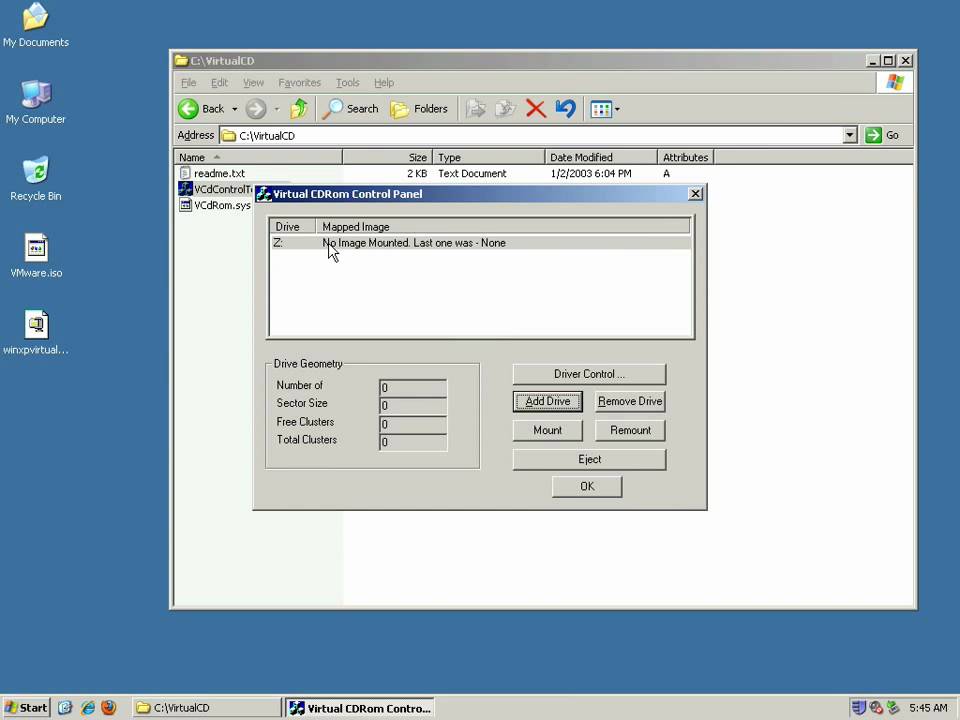This screenshot has height=720, width=960.
Task: Open the Help menu
Action: coord(384,83)
